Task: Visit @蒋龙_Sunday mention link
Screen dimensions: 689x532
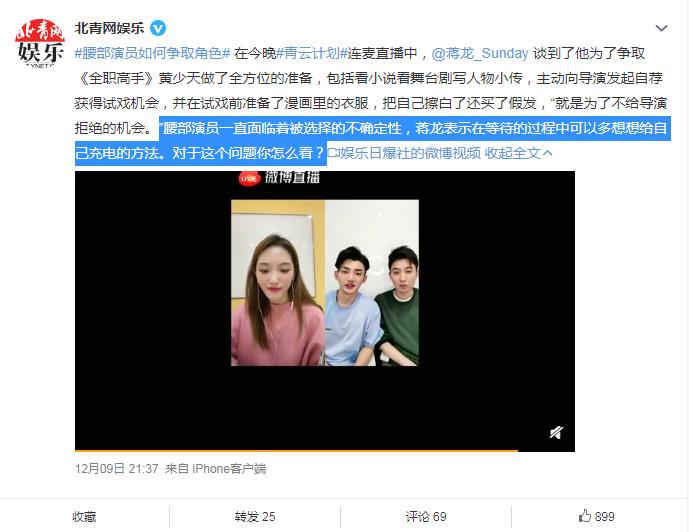Action: coord(480,54)
